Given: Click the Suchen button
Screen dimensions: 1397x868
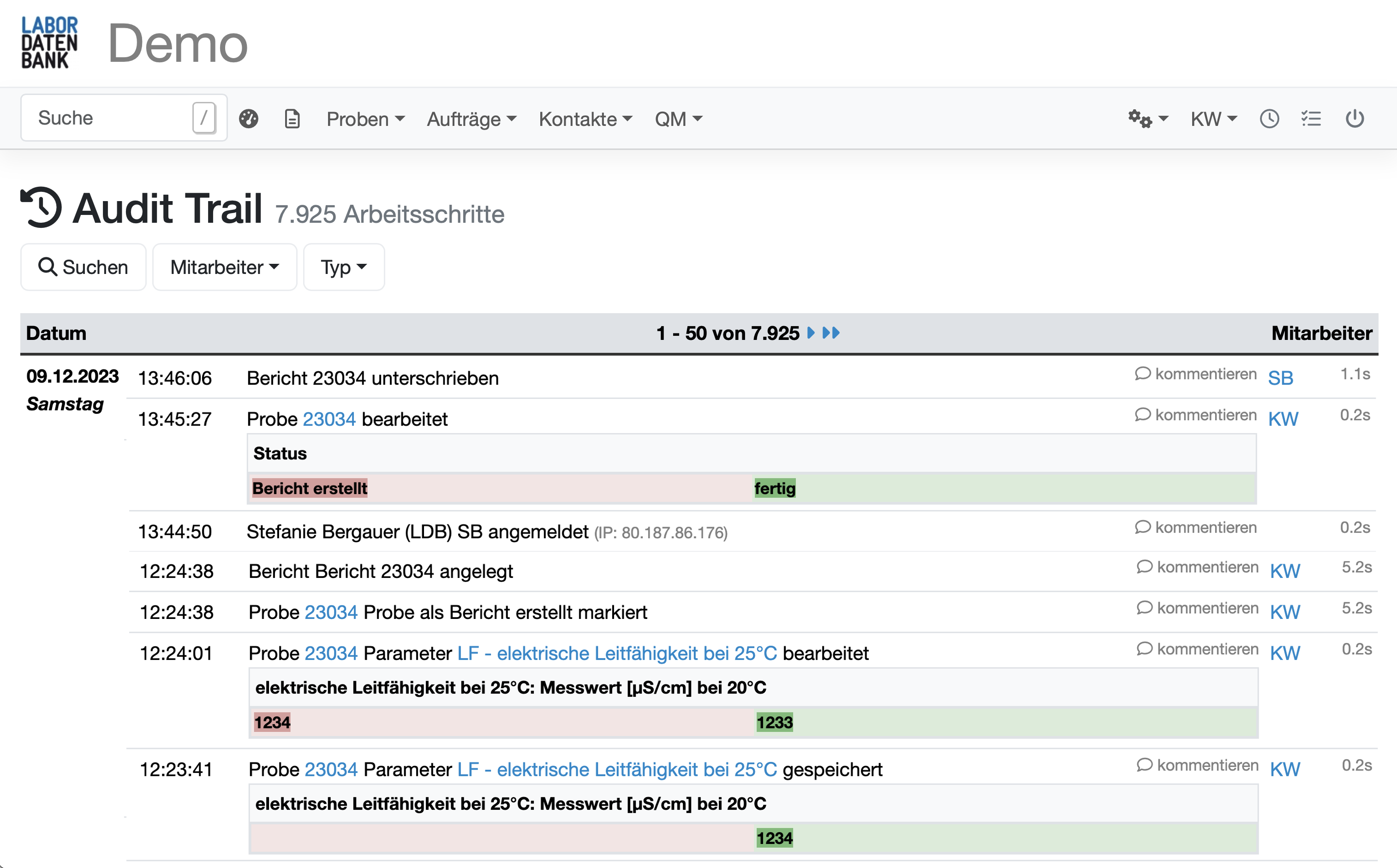Looking at the screenshot, I should 83,267.
